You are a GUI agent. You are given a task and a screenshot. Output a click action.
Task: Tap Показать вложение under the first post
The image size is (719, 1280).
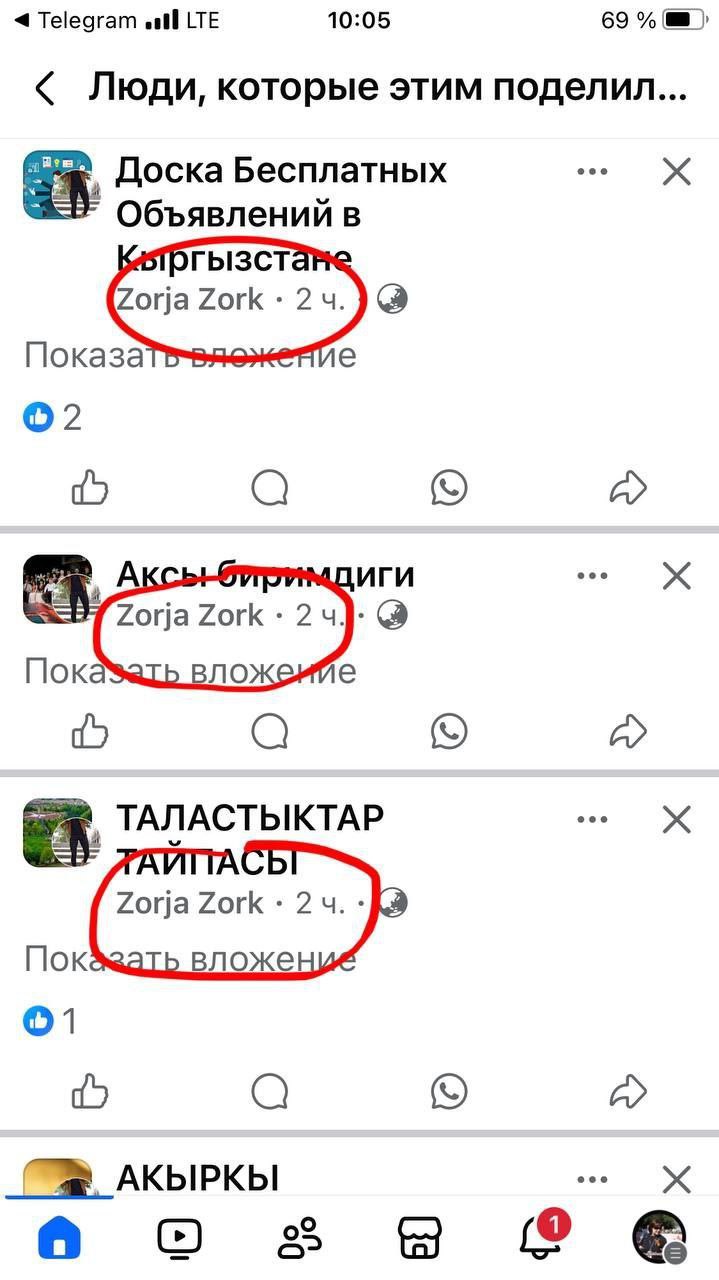point(190,355)
